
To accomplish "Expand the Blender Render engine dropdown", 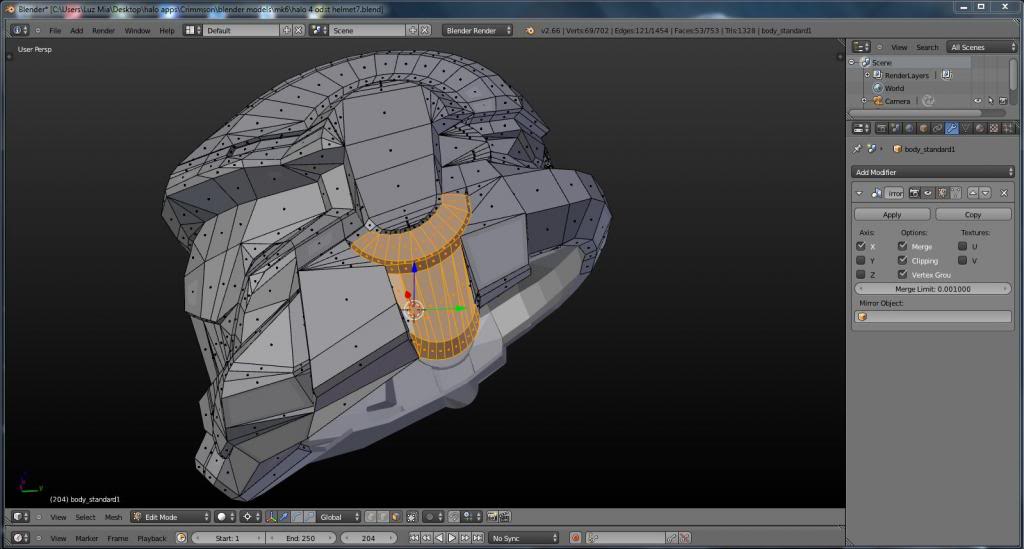I will 477,30.
